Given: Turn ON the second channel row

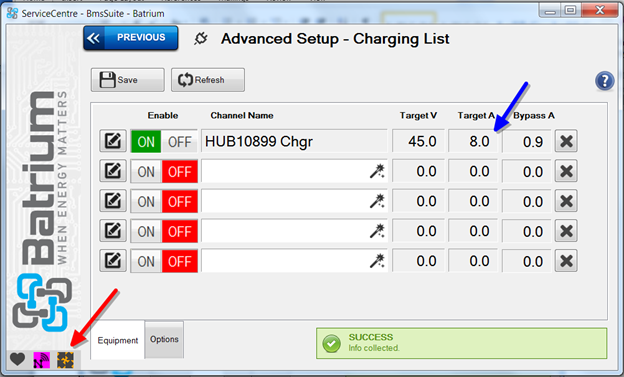Looking at the screenshot, I should (x=146, y=172).
